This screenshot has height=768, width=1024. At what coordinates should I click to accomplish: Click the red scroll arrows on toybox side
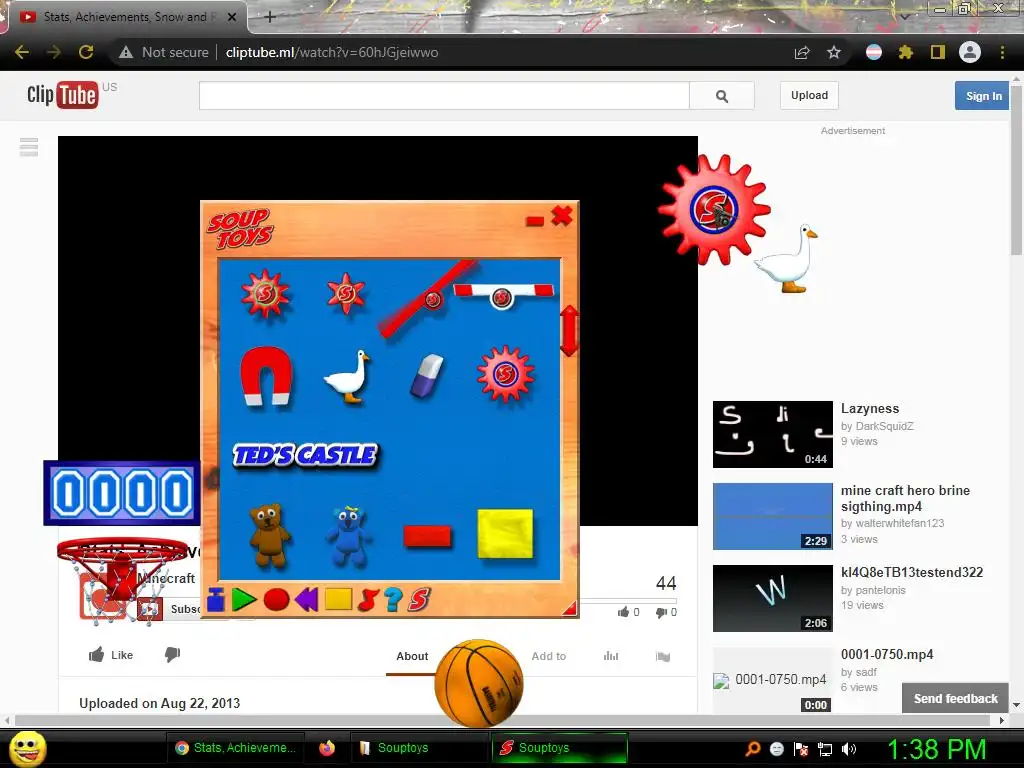(x=569, y=330)
